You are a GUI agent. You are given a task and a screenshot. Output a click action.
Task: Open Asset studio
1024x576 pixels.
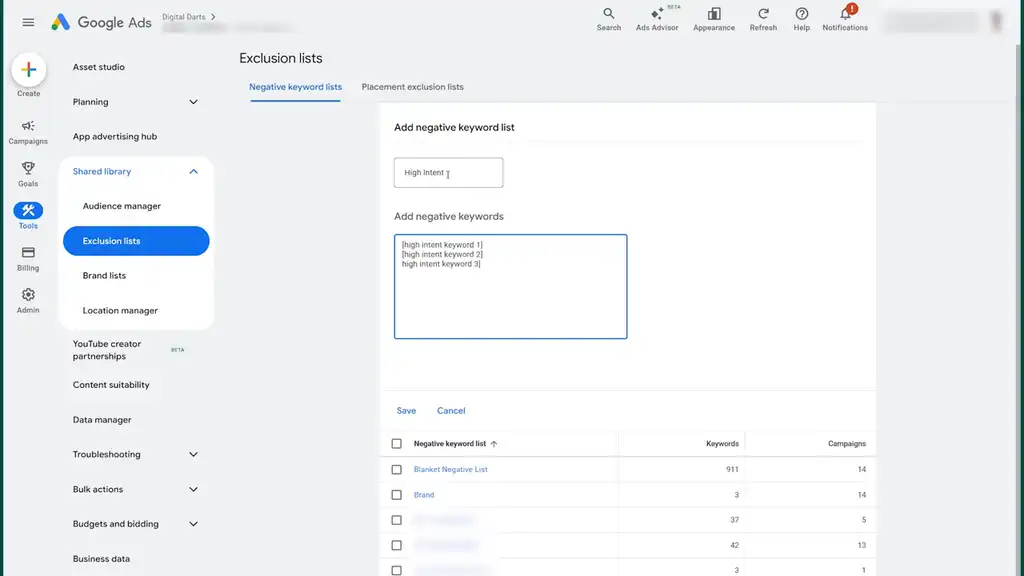pos(99,67)
